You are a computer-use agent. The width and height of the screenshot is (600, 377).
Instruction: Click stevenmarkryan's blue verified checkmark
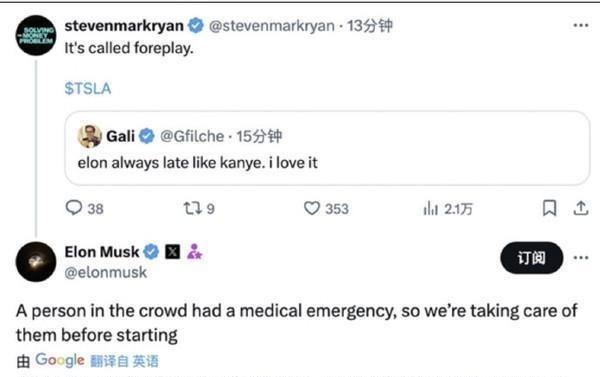(x=196, y=26)
